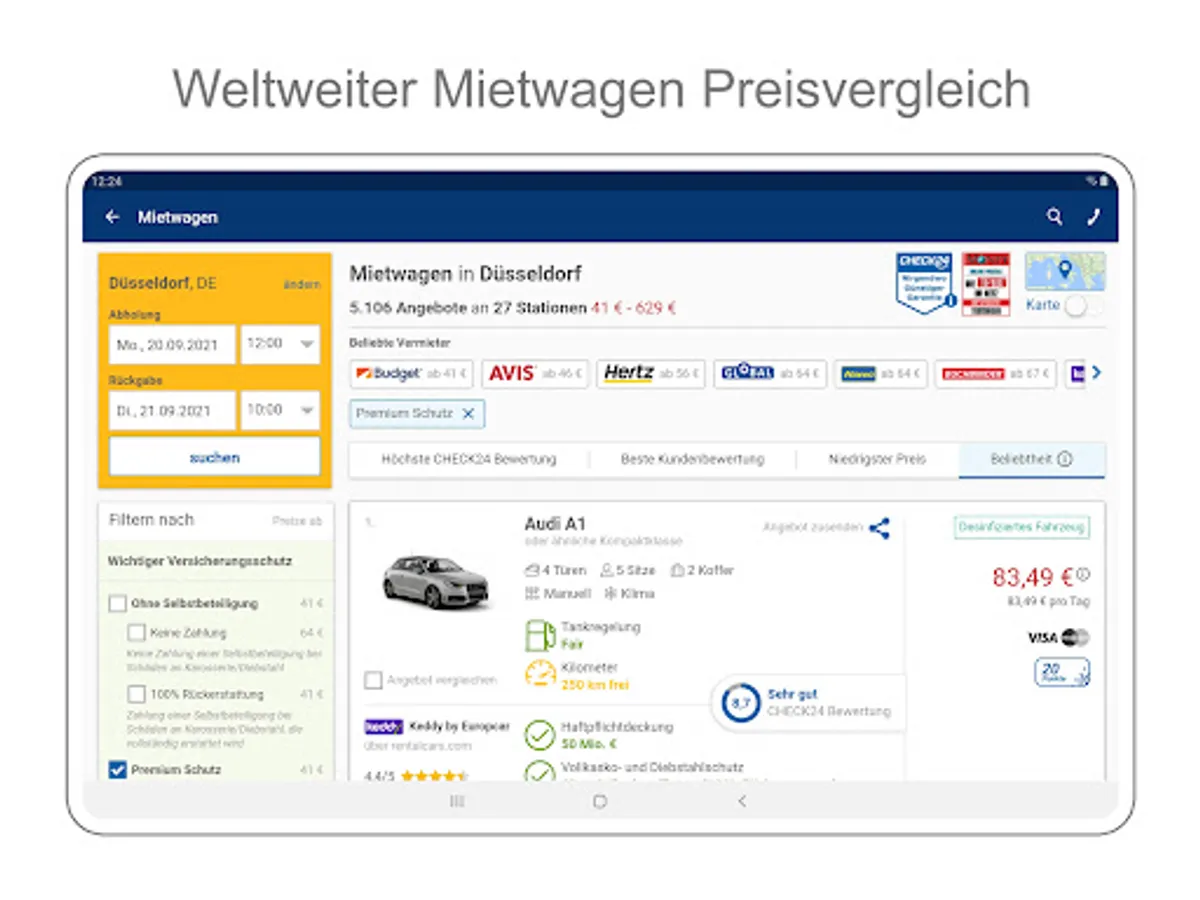
Task: Open pickup date field Mo., 20.09.2021
Action: click(x=172, y=344)
